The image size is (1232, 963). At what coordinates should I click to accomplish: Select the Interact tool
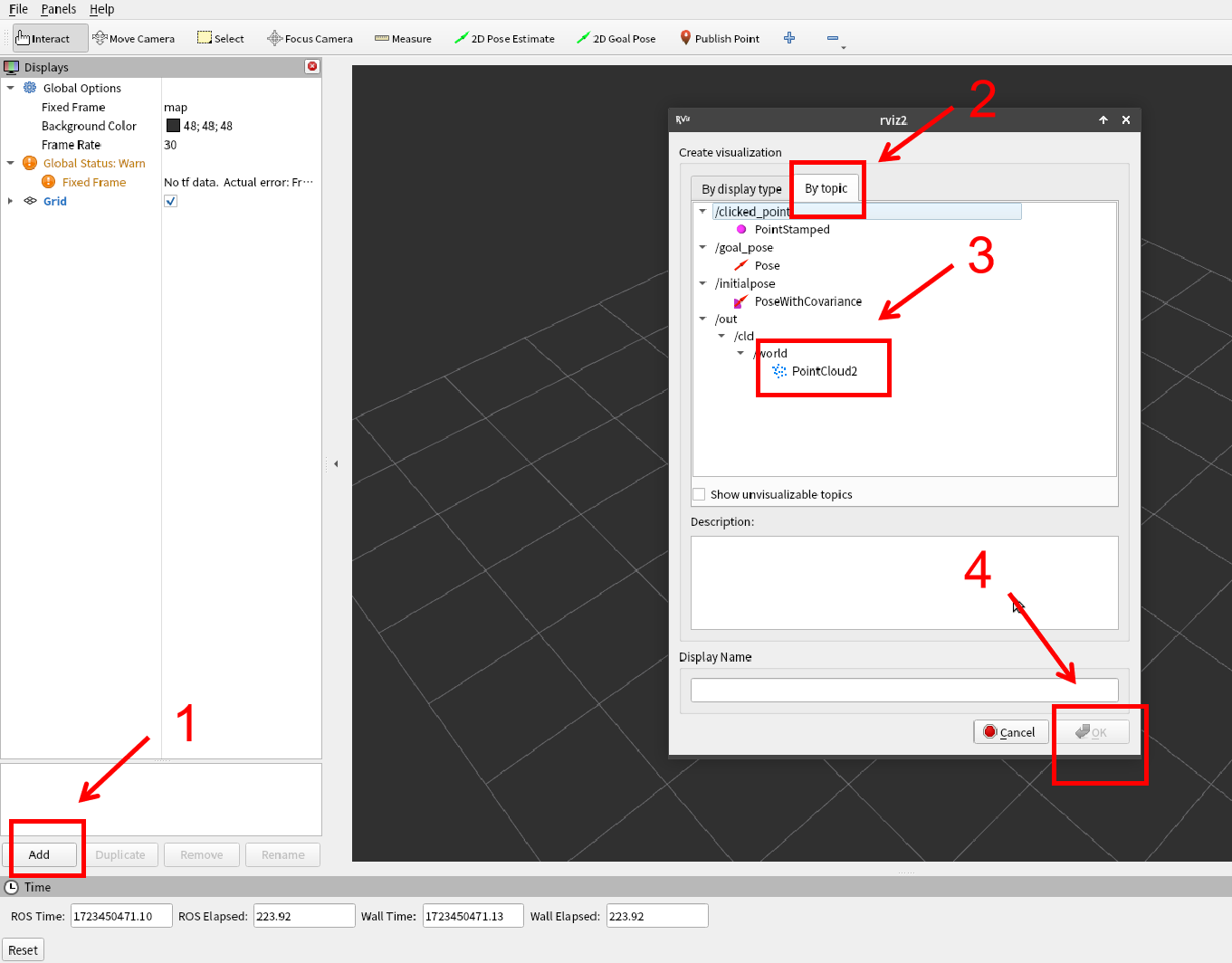43,39
